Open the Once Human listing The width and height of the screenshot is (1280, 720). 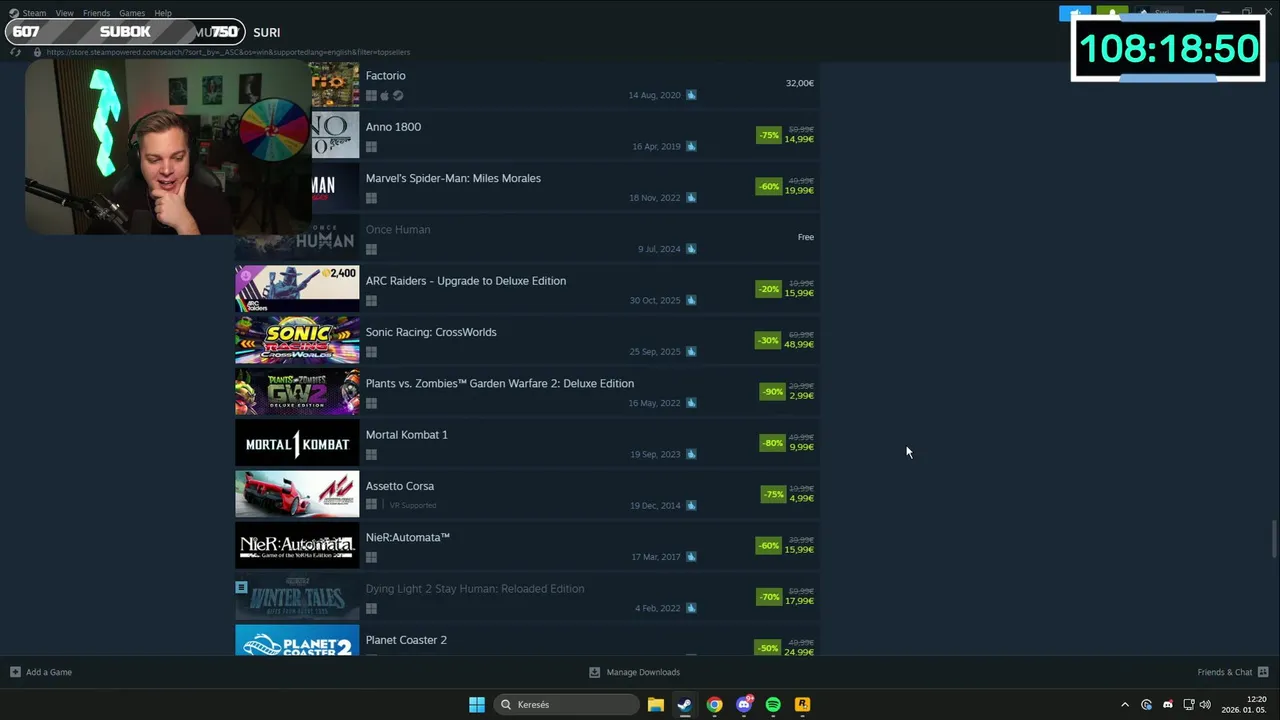click(x=398, y=230)
